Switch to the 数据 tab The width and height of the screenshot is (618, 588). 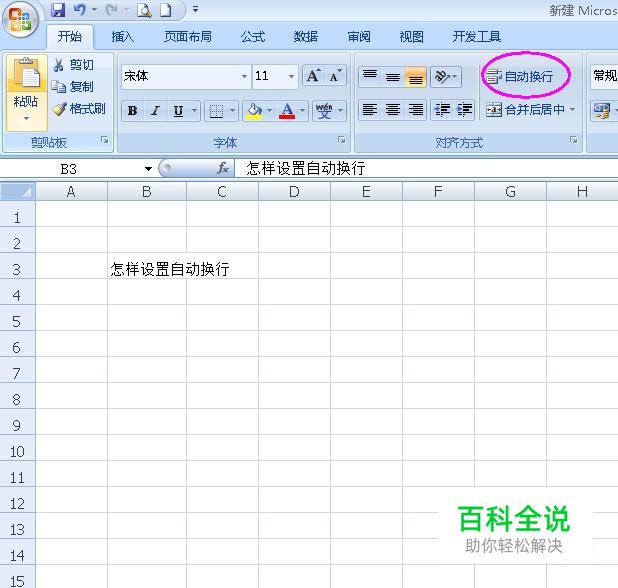tap(305, 37)
